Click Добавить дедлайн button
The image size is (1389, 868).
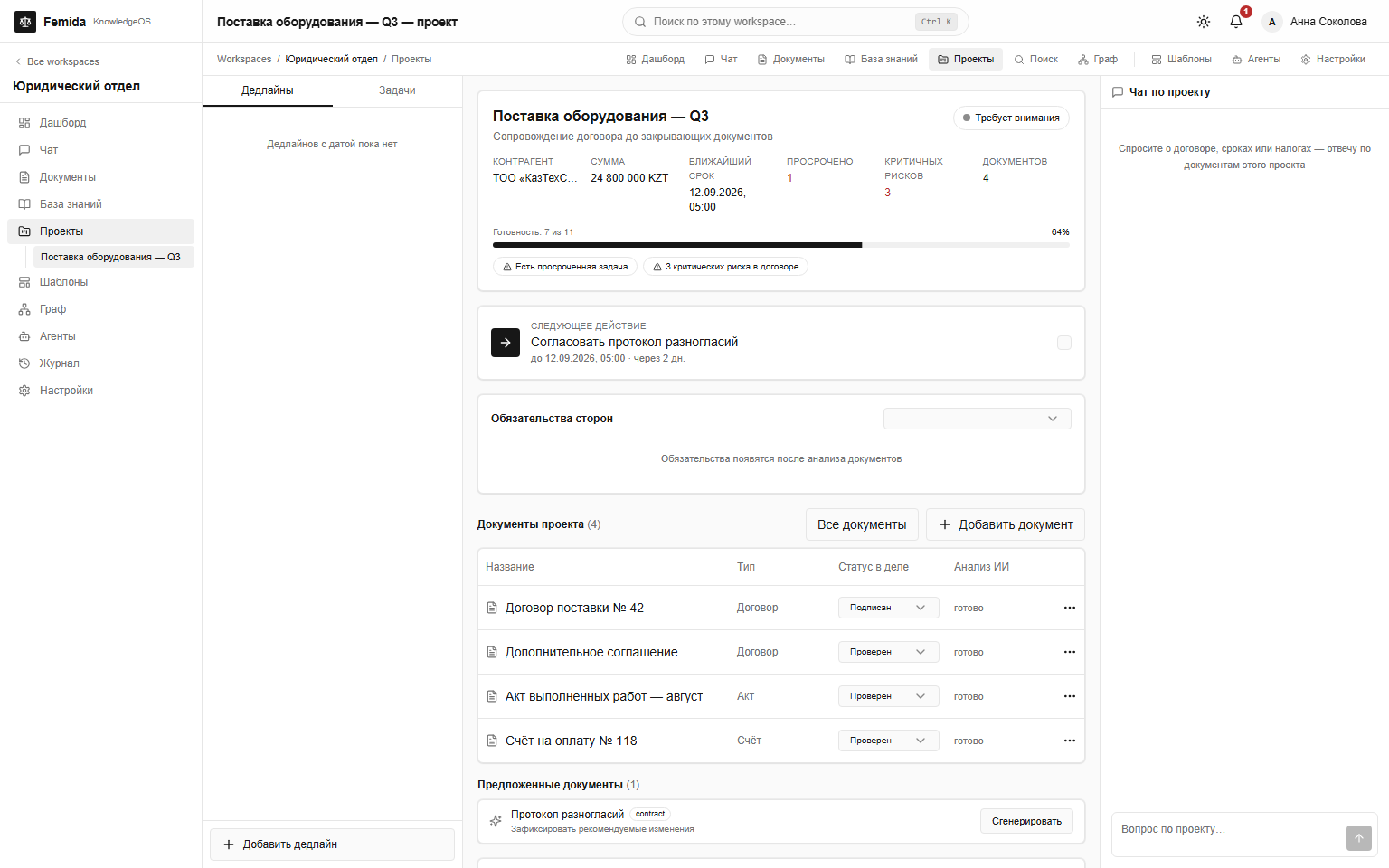click(332, 844)
